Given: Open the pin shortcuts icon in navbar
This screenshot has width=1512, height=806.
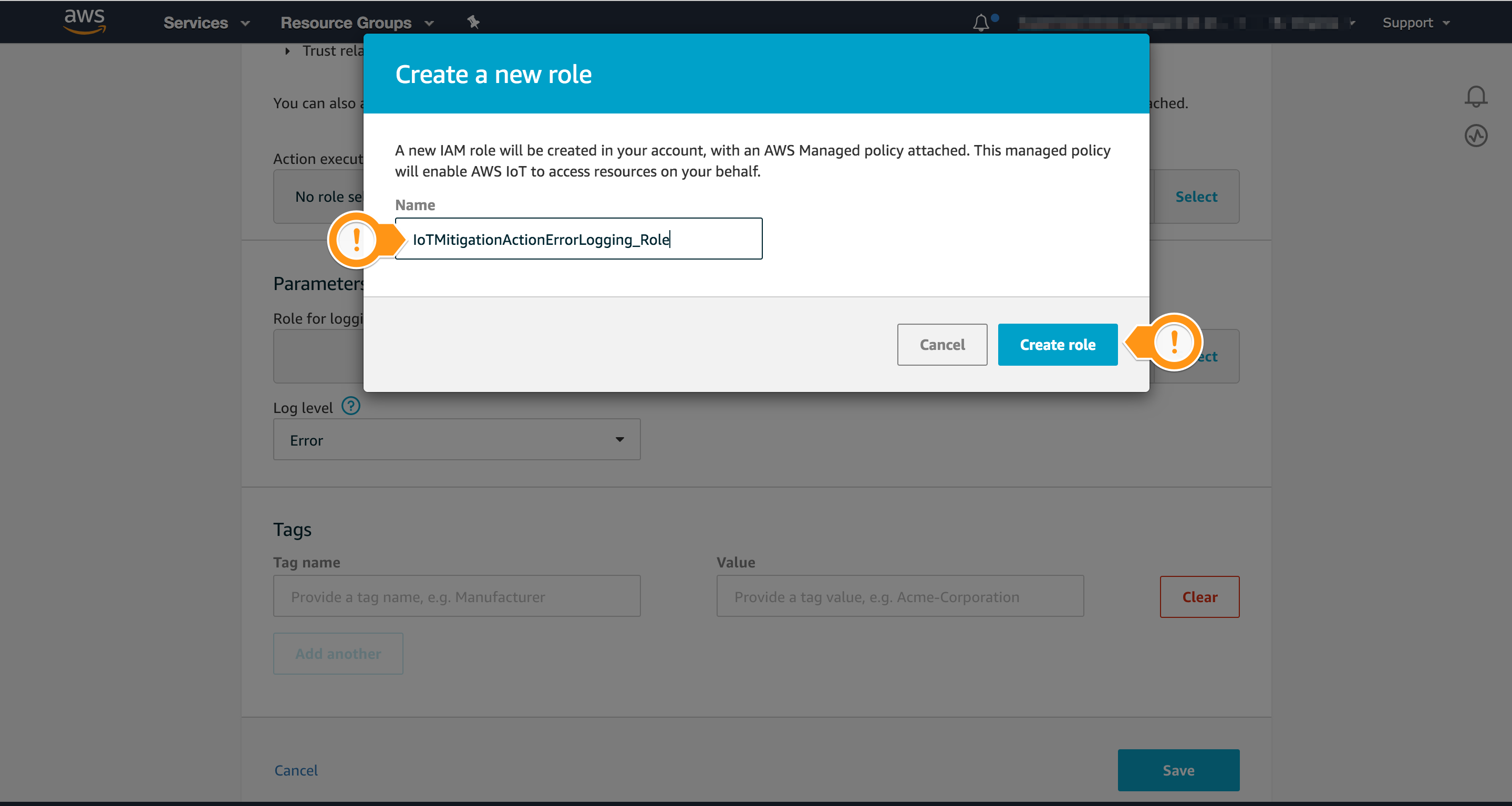Looking at the screenshot, I should [473, 22].
